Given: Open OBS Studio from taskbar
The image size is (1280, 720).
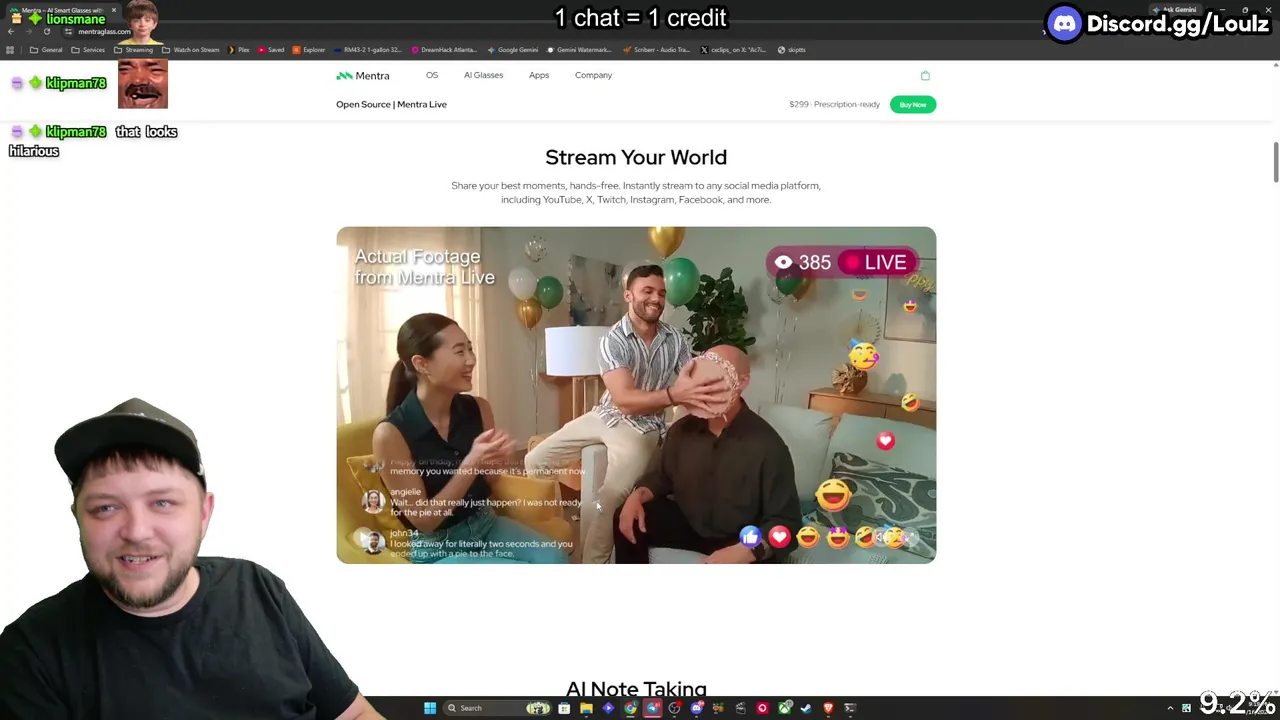Looking at the screenshot, I should tap(674, 708).
